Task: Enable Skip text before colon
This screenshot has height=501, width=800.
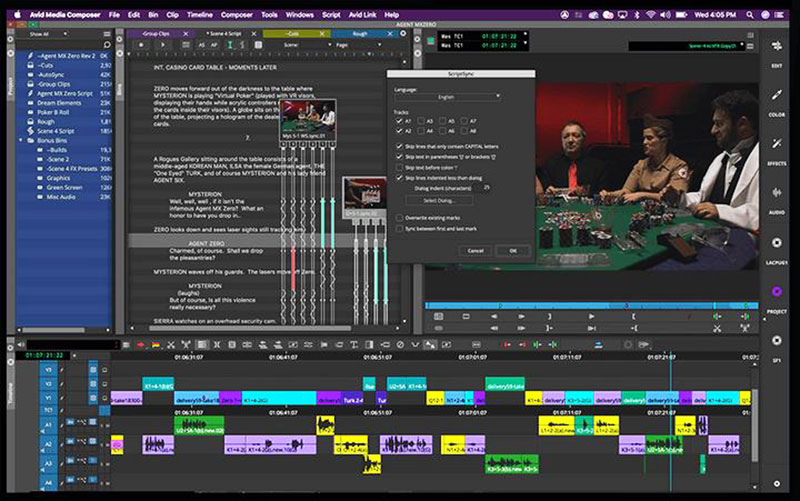Action: point(399,167)
